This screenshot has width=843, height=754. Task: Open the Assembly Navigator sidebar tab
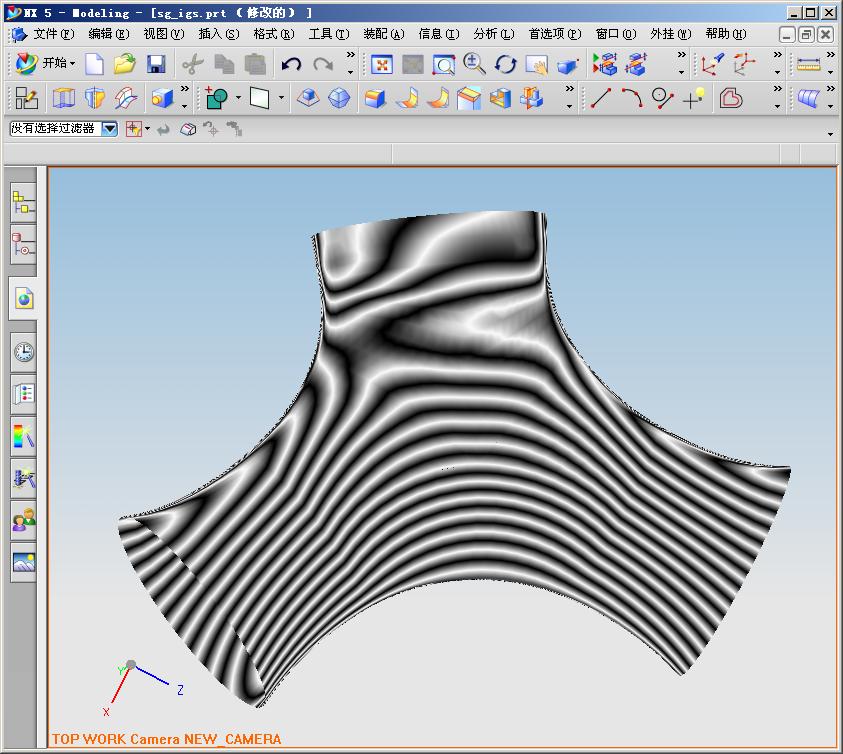24,202
